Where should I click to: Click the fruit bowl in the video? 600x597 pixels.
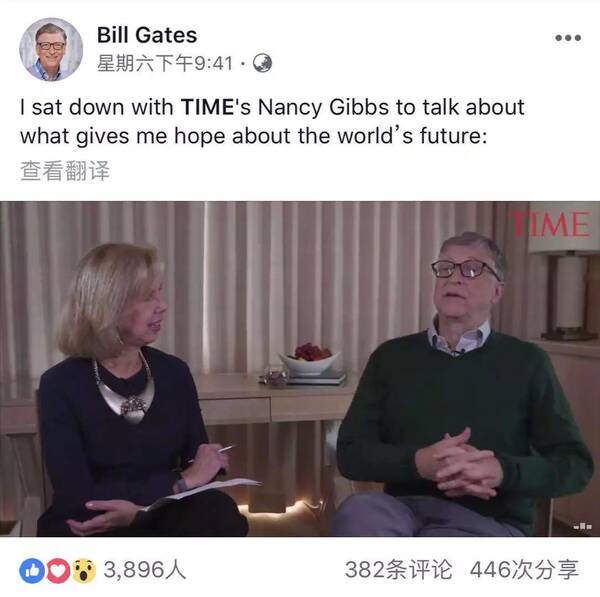pos(309,359)
